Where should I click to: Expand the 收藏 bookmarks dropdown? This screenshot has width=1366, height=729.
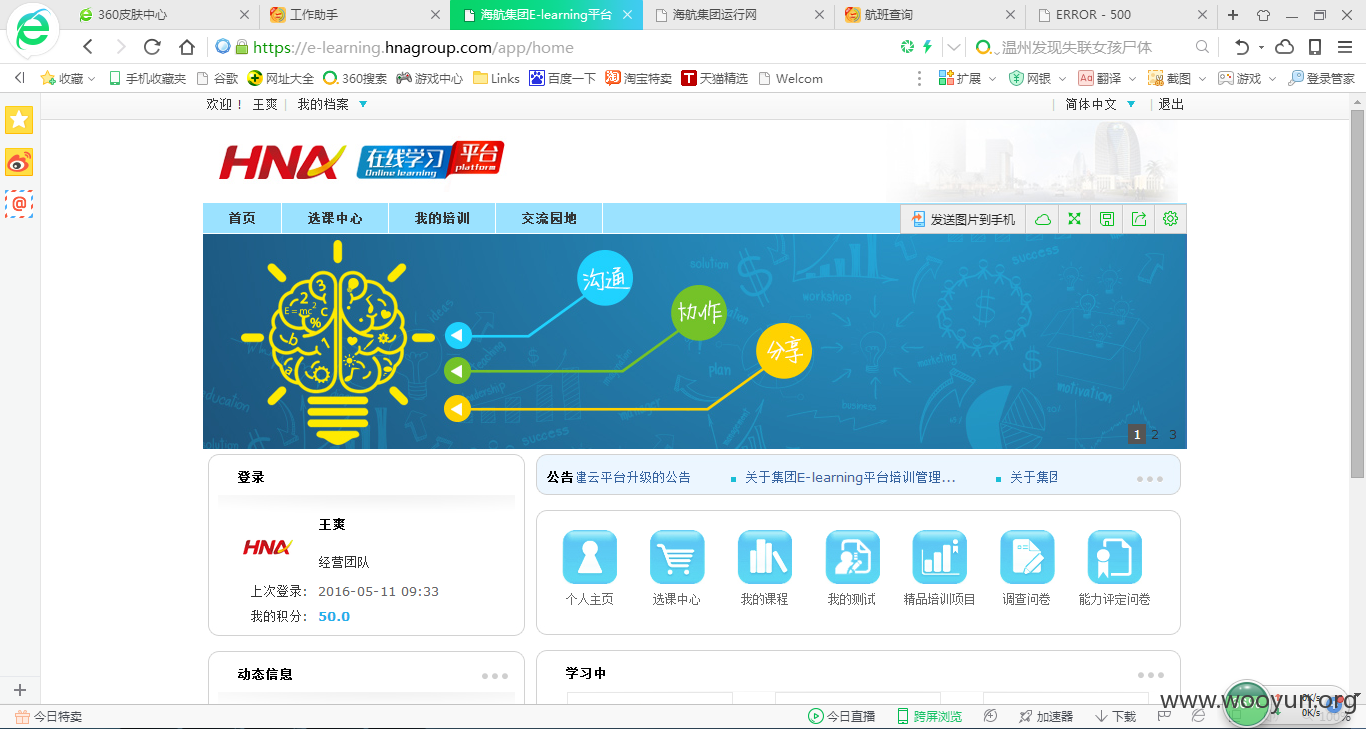pyautogui.click(x=91, y=78)
